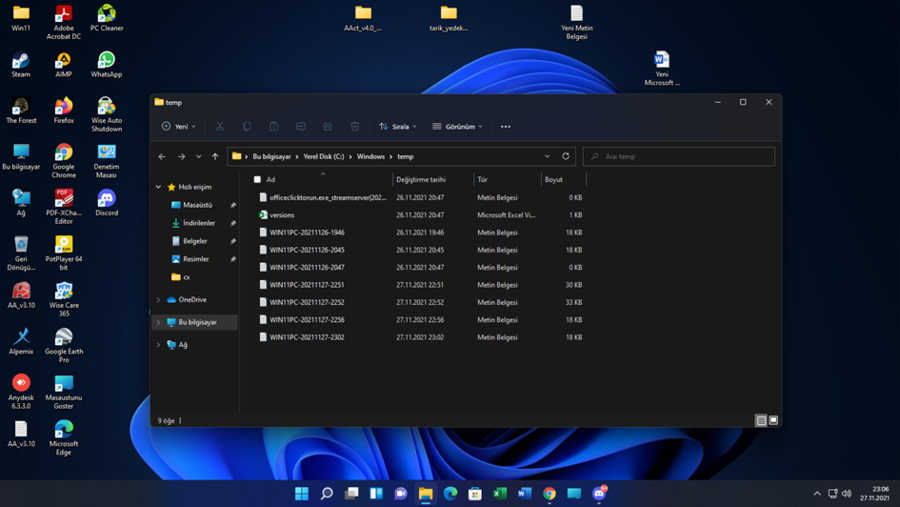Click the Yeni new item menu
This screenshot has height=507, width=900.
coord(179,127)
